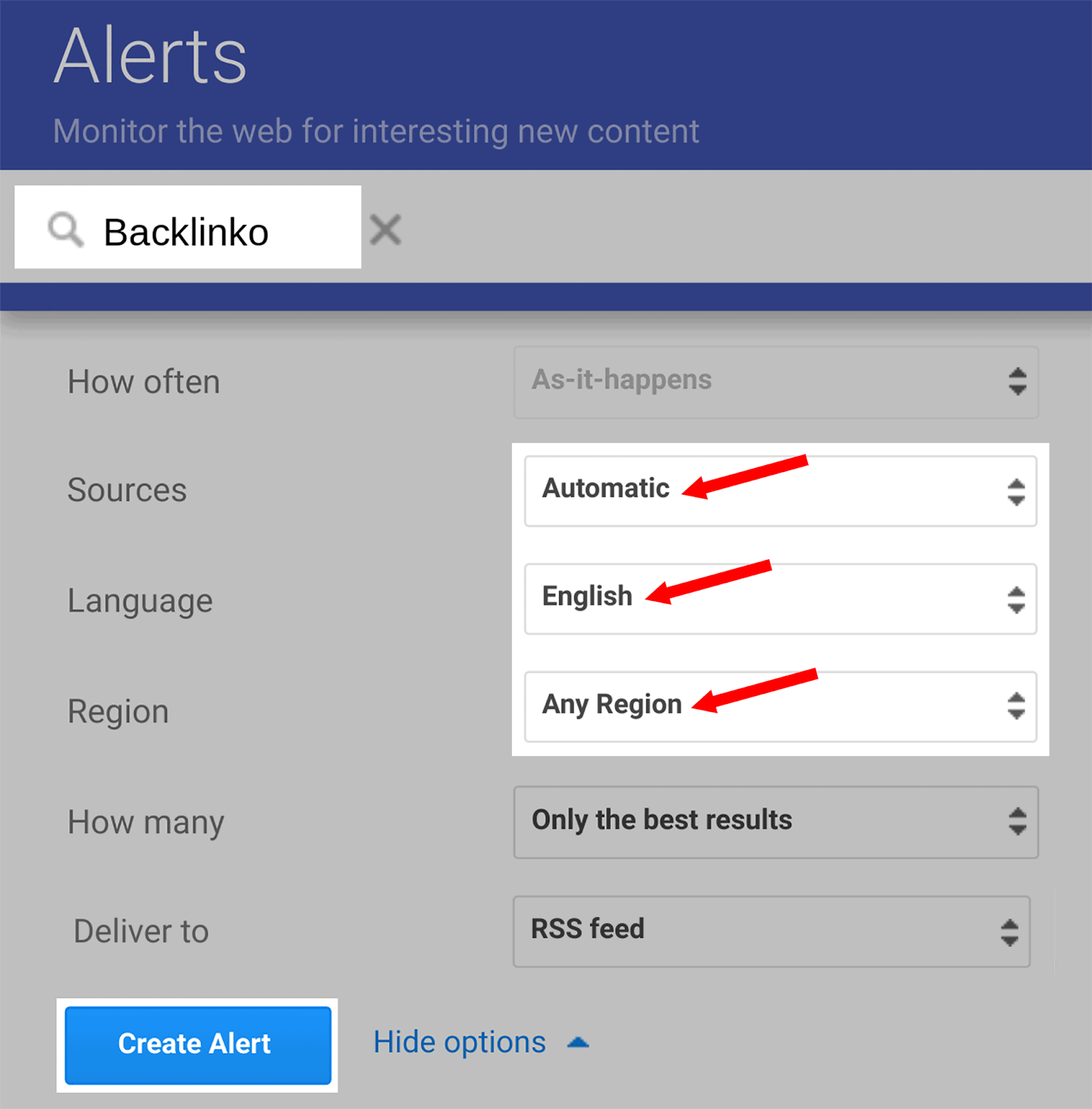Collapse options using Hide options
This screenshot has width=1092, height=1109.
(x=459, y=1042)
